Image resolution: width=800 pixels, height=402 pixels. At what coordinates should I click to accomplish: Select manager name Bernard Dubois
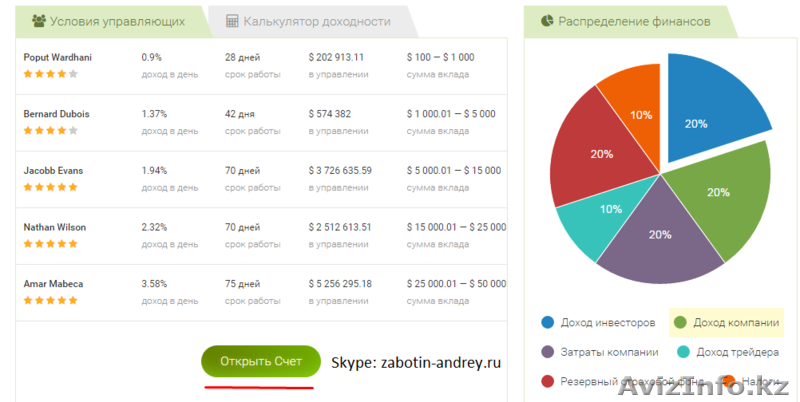56,114
